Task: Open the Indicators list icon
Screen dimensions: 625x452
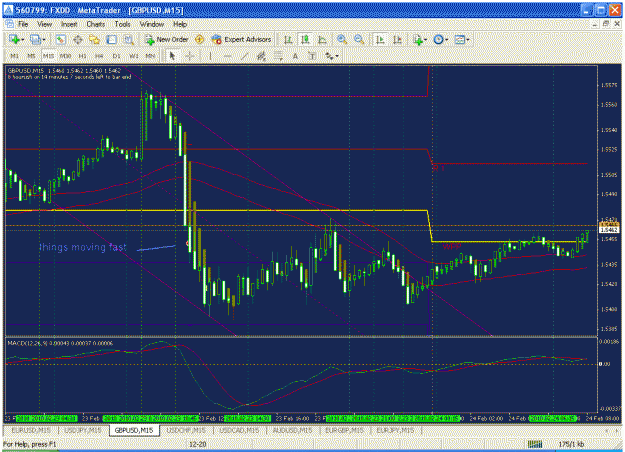Action: click(417, 39)
